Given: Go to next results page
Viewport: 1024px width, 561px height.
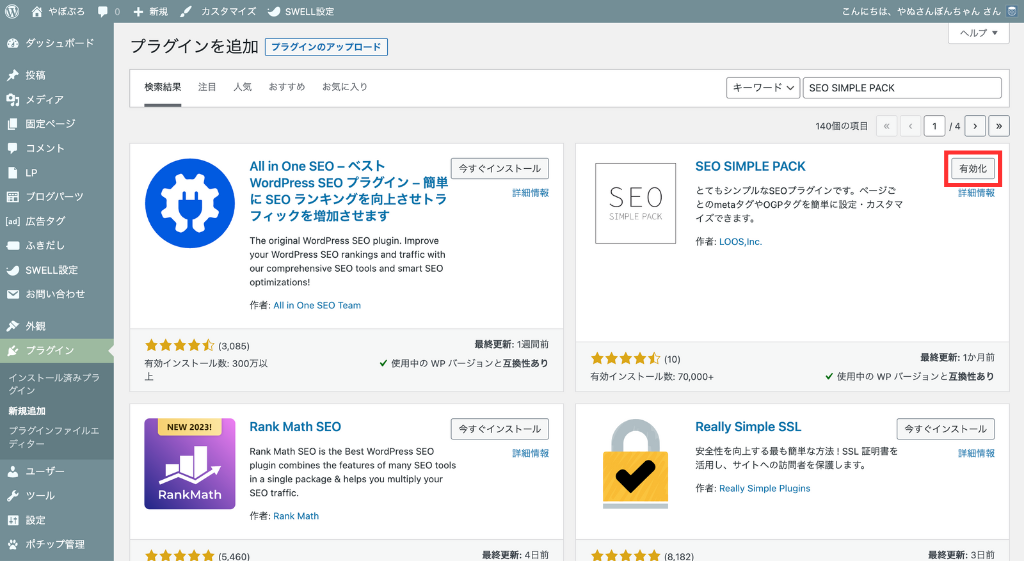Looking at the screenshot, I should coord(975,126).
